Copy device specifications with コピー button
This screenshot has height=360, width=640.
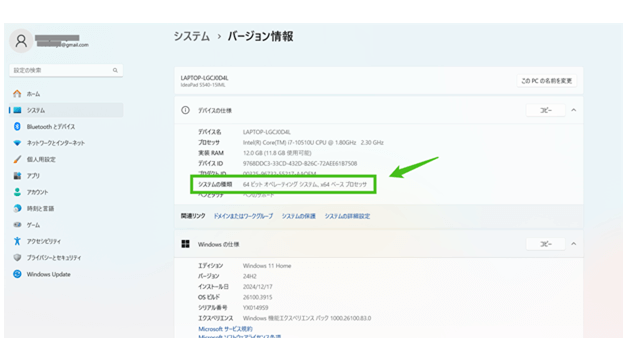pyautogui.click(x=546, y=110)
